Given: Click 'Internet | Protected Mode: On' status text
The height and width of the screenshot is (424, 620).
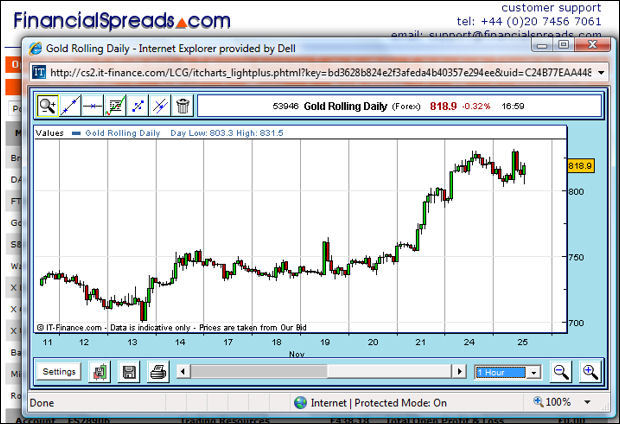Looking at the screenshot, I should pyautogui.click(x=379, y=403).
